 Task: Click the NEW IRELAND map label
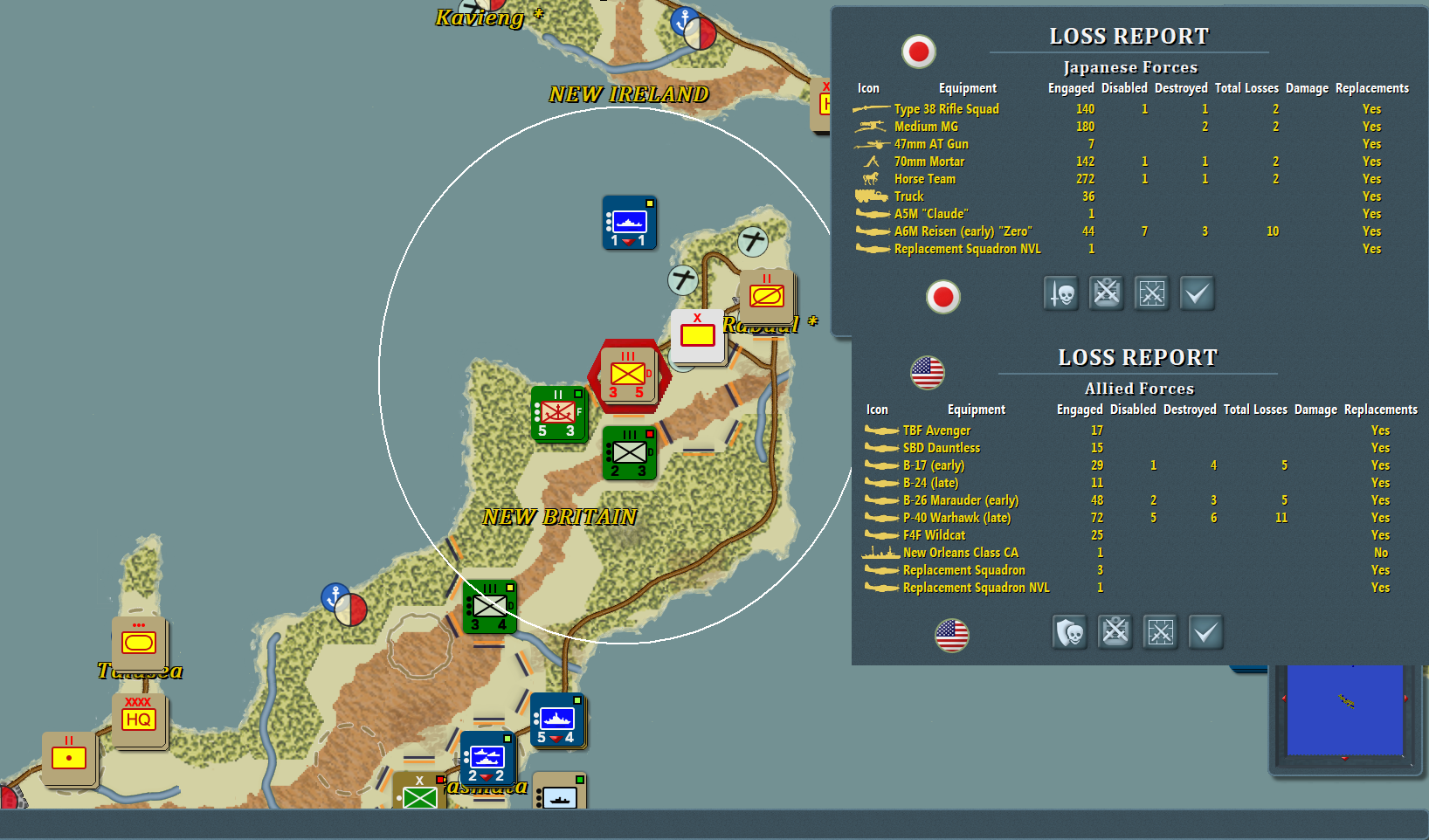(x=629, y=94)
